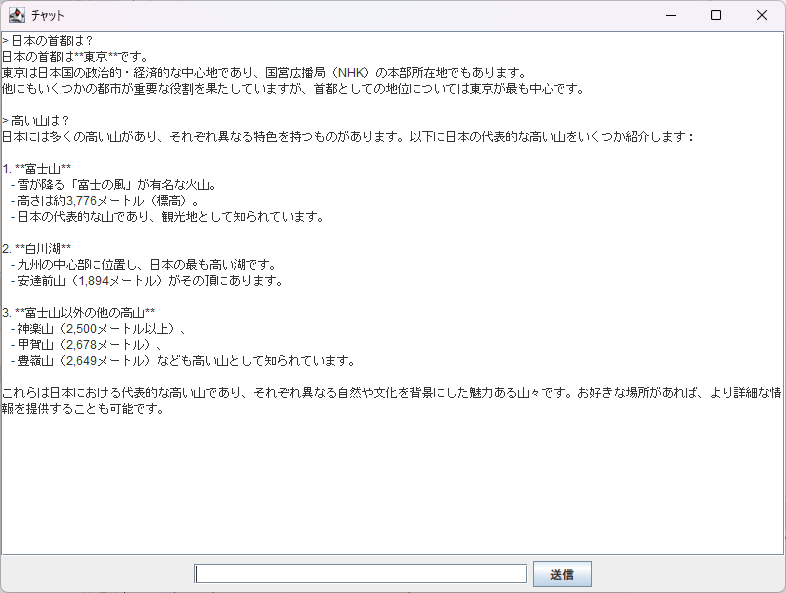Select the '1. **富士山**' heading
This screenshot has height=593, width=786.
(x=37, y=168)
